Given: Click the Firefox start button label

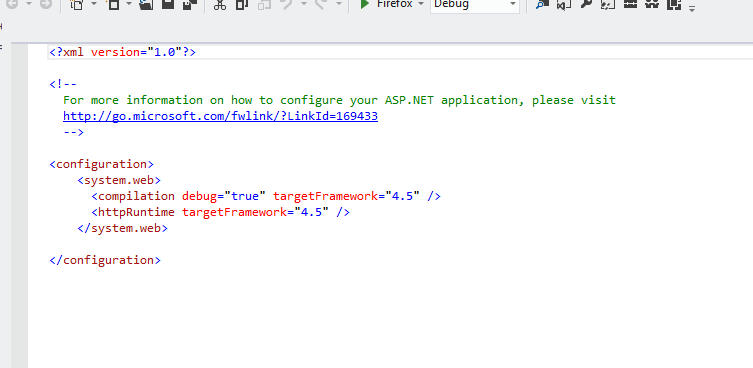Looking at the screenshot, I should 394,4.
